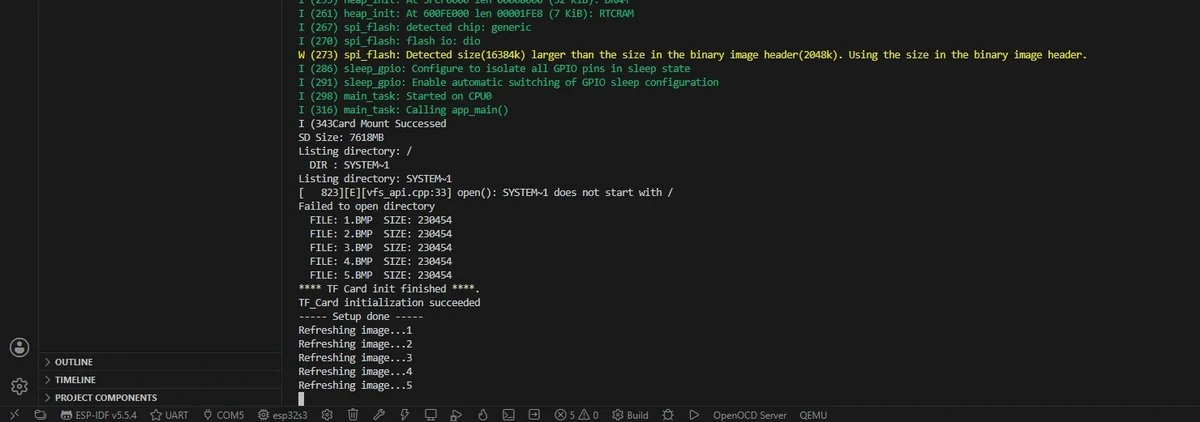
Task: Open problems panel showing 5 errors
Action: pos(576,414)
